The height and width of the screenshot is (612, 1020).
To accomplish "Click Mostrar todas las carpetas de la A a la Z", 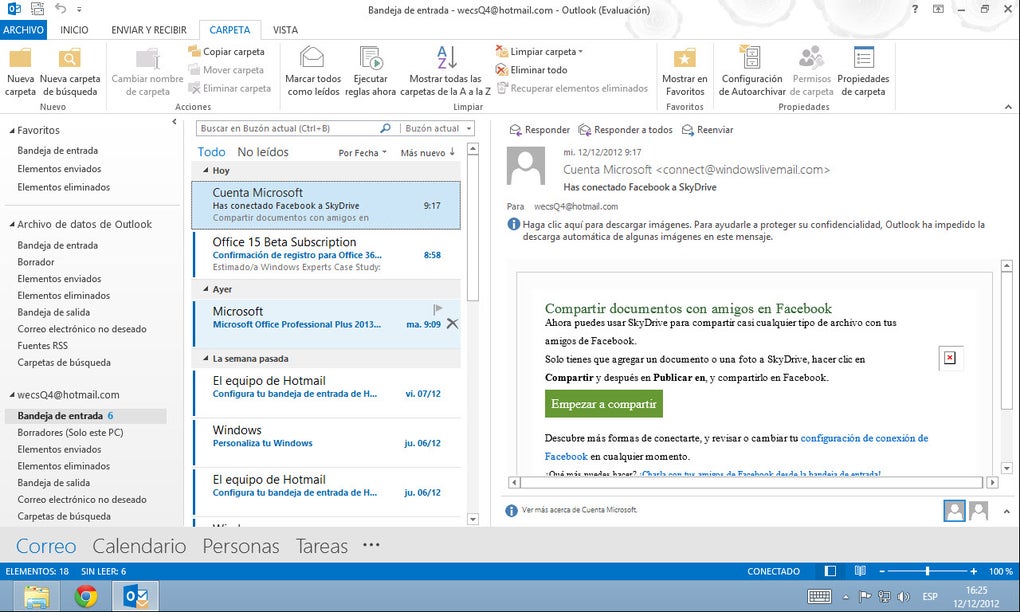I will click(446, 72).
